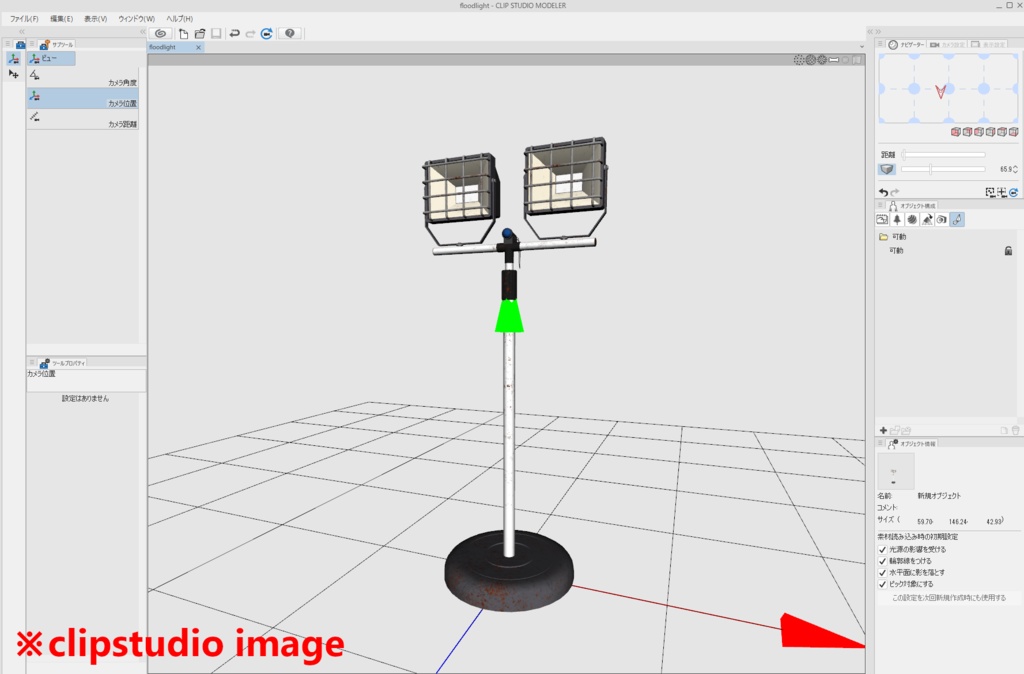
Task: Disable the 輪郭線をつける checkbox
Action: tap(882, 560)
